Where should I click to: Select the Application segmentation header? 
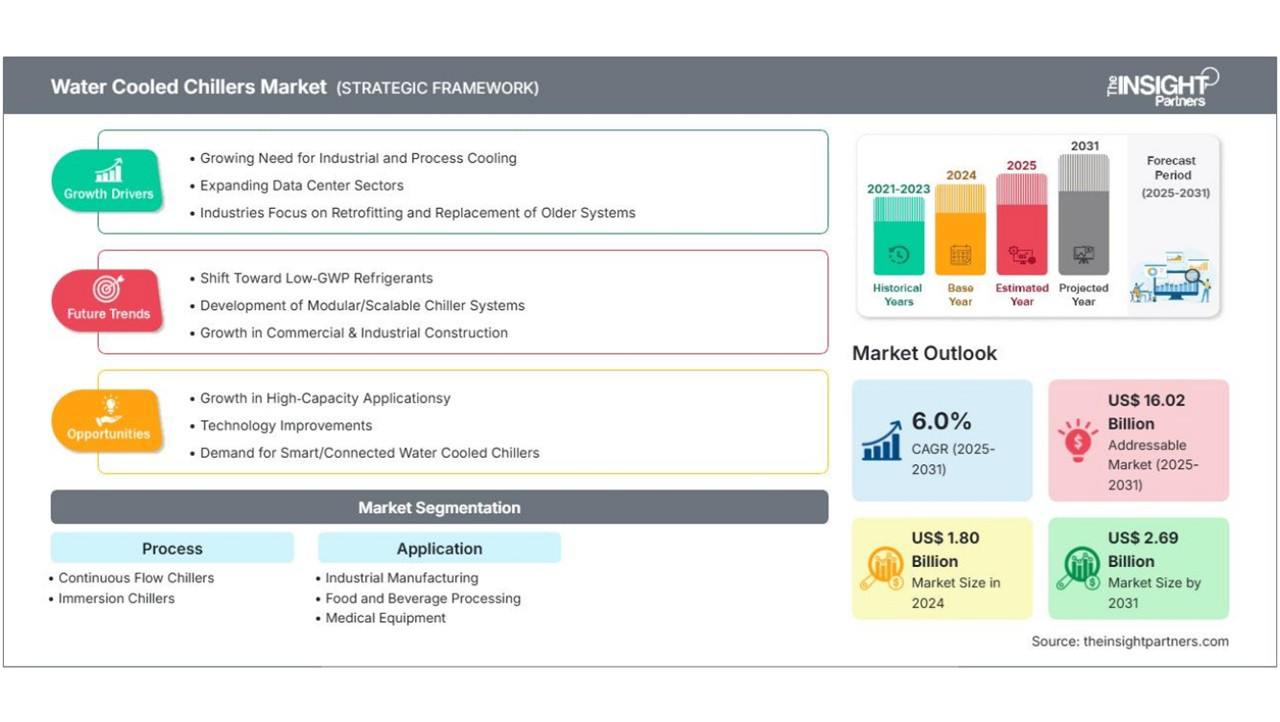point(439,548)
